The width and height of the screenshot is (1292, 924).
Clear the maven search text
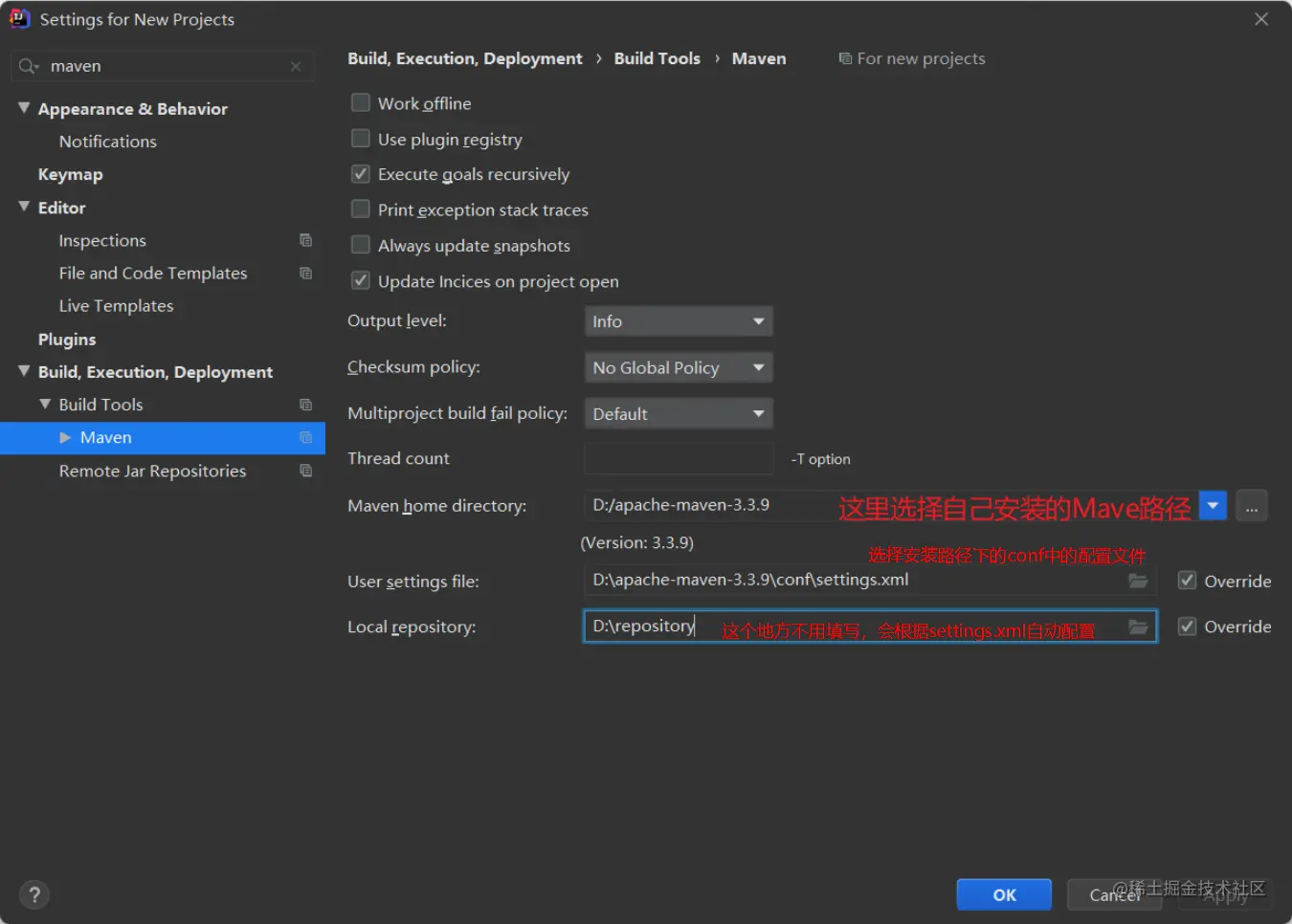[x=296, y=66]
